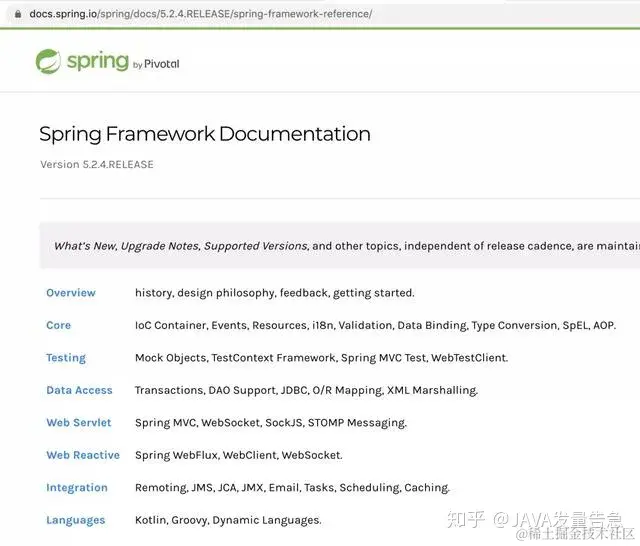
Task: Follow the Supported Versions link
Action: [x=256, y=246]
